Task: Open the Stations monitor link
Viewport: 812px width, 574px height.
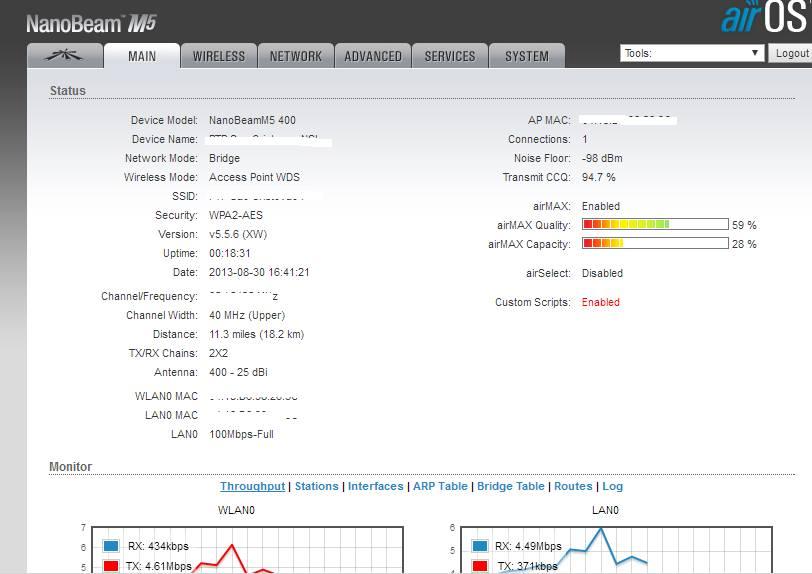Action: [316, 486]
